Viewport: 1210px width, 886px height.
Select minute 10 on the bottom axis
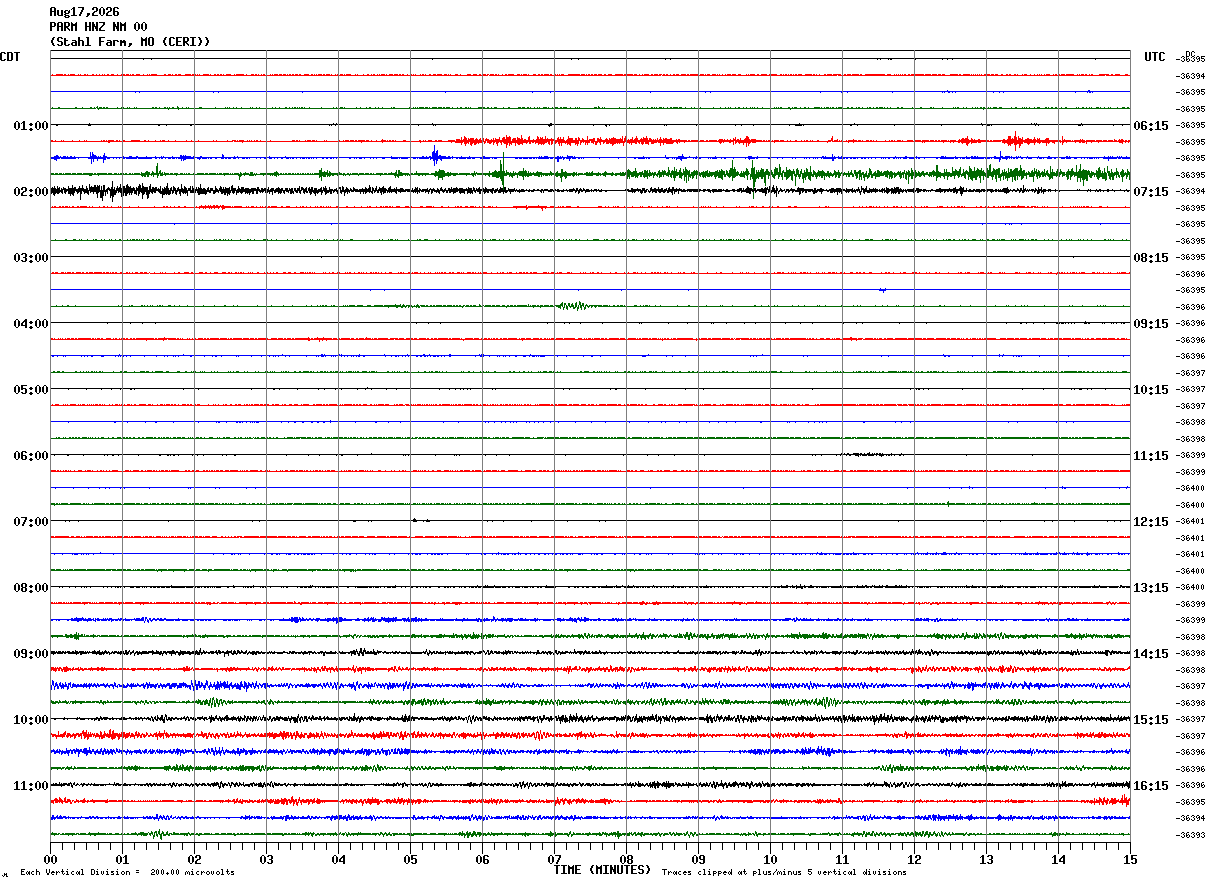click(770, 859)
